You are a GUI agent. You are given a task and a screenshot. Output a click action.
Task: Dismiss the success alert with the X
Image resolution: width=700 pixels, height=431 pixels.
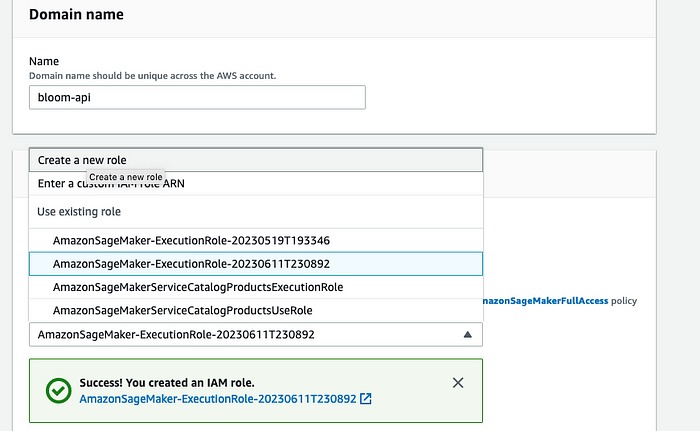(x=458, y=382)
